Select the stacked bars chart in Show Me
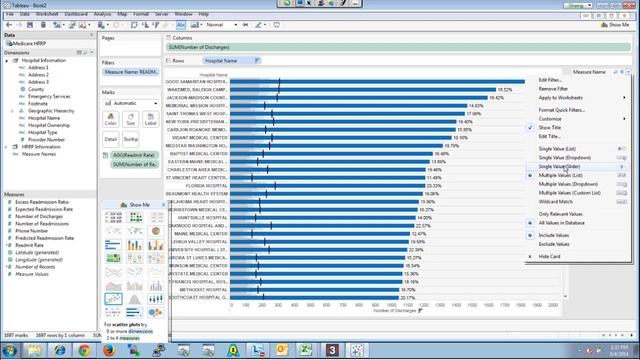Screen dimensions: 640x360 click(134, 245)
